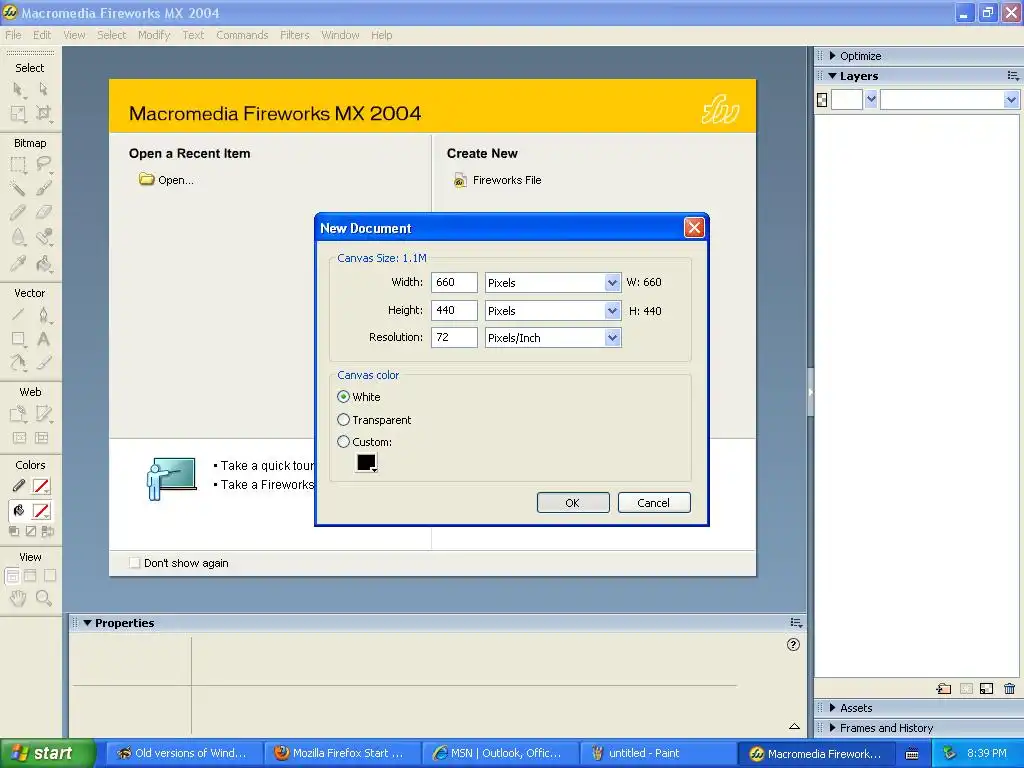
Task: Open the Modify menu
Action: click(154, 35)
